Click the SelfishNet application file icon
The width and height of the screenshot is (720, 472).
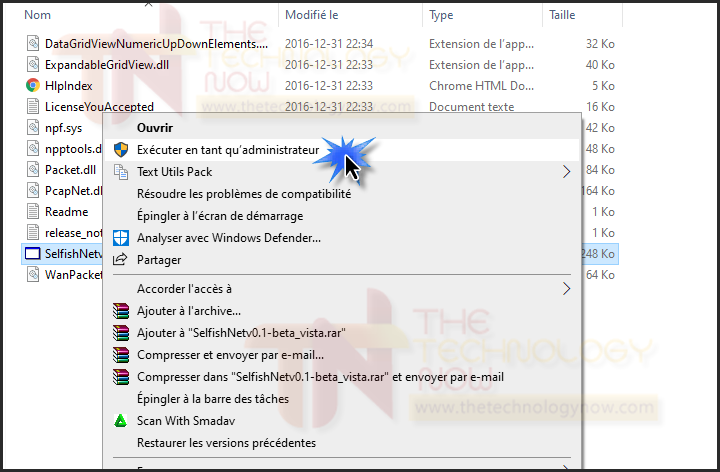(x=33, y=253)
